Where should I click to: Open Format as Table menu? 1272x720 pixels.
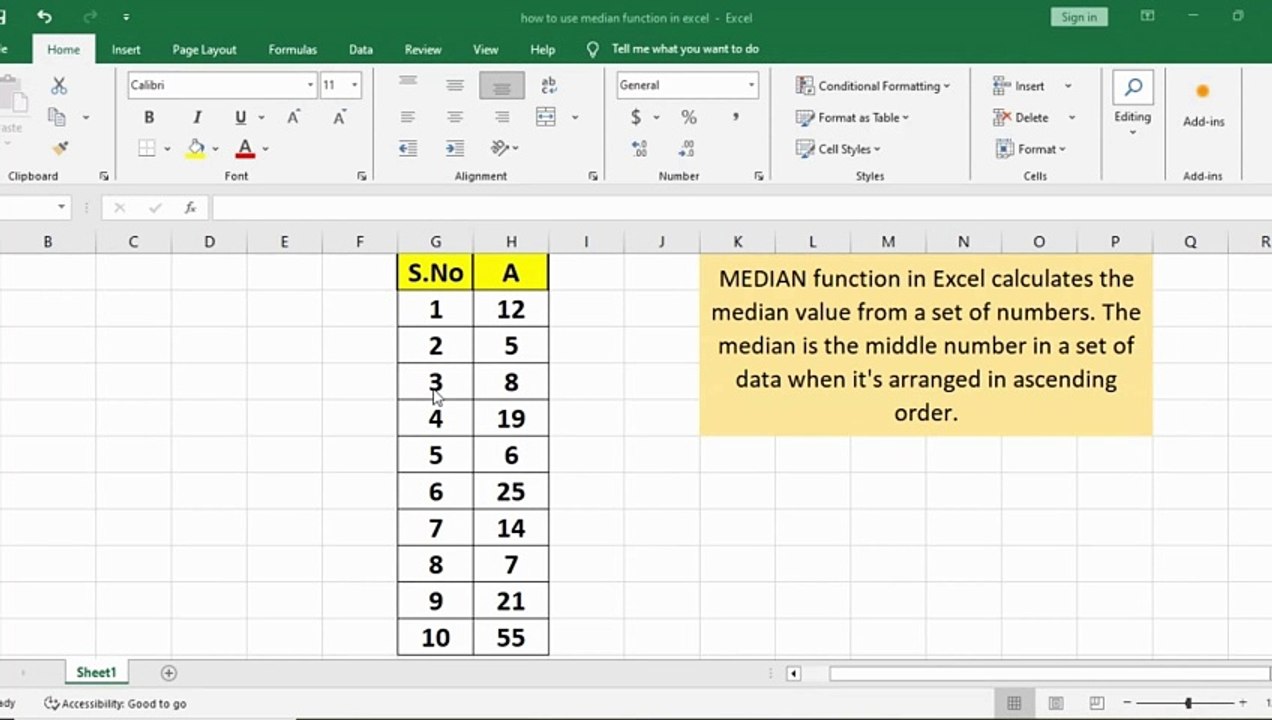pyautogui.click(x=853, y=117)
